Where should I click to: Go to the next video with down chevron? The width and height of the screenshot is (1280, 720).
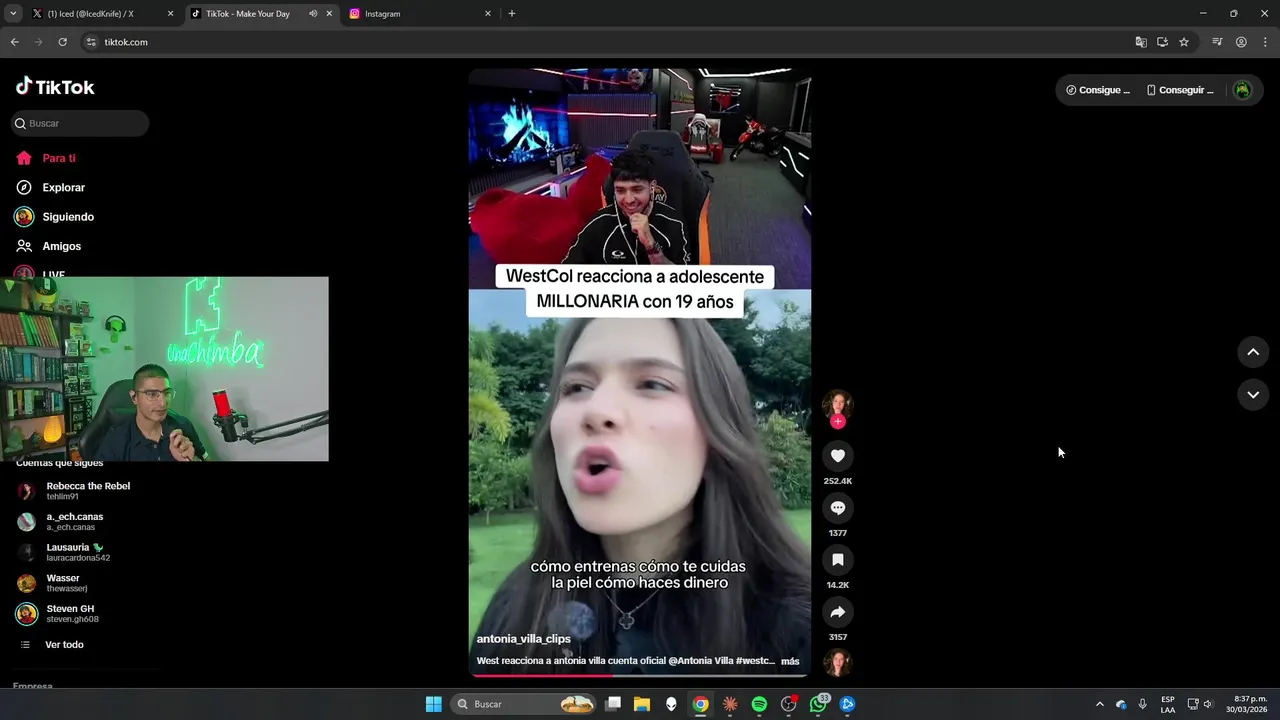1253,395
